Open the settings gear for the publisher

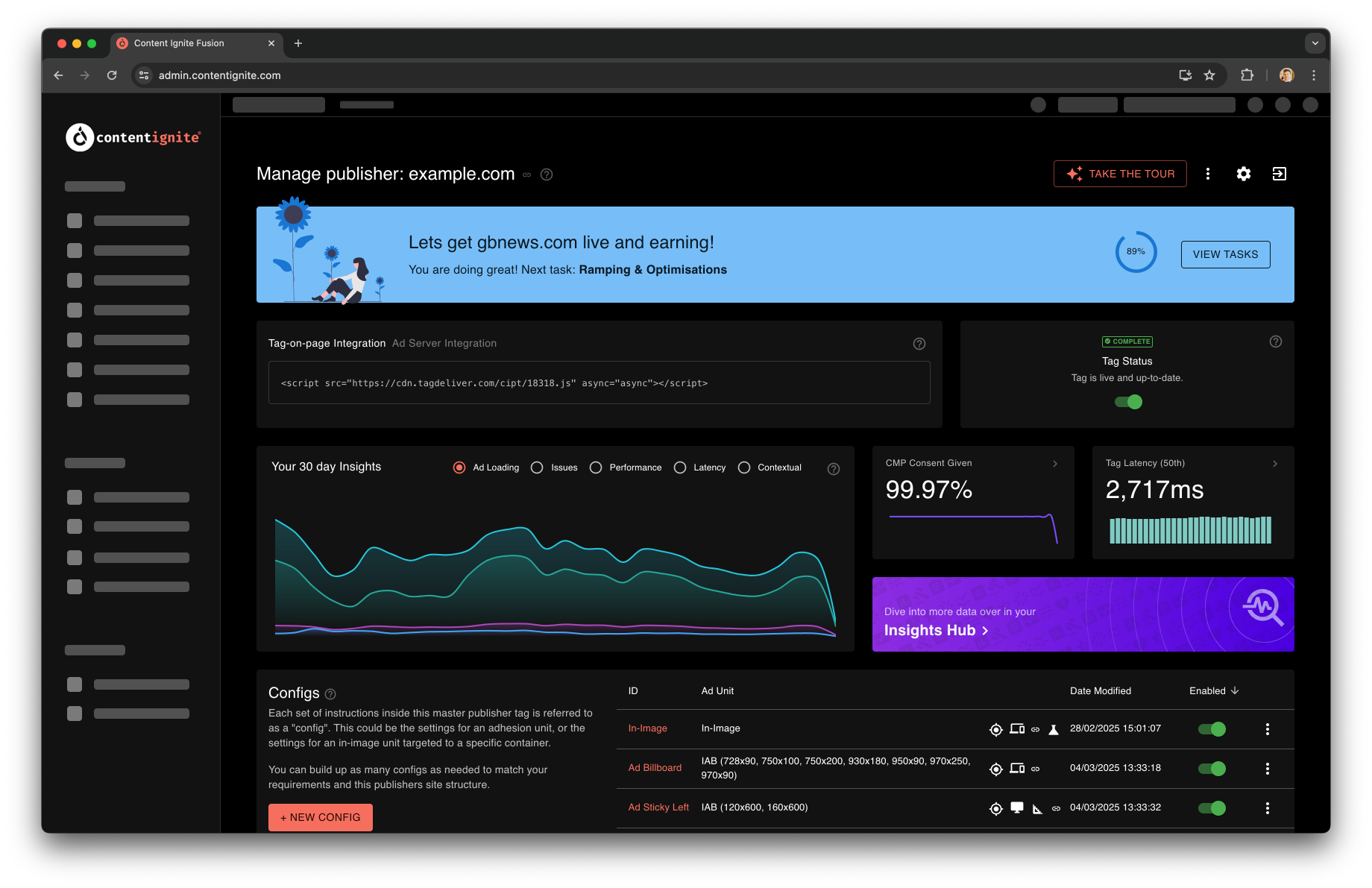[1244, 174]
